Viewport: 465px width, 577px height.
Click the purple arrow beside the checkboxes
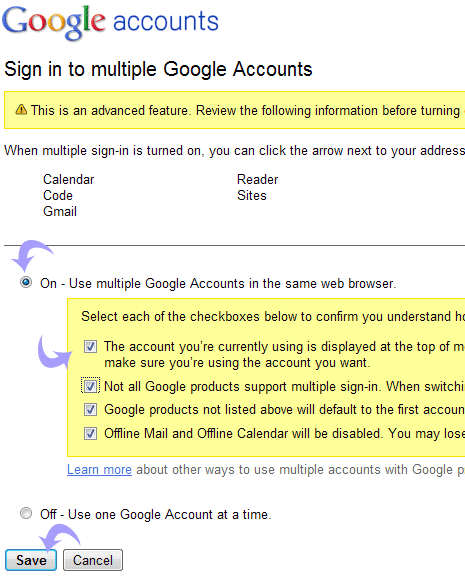[x=54, y=351]
